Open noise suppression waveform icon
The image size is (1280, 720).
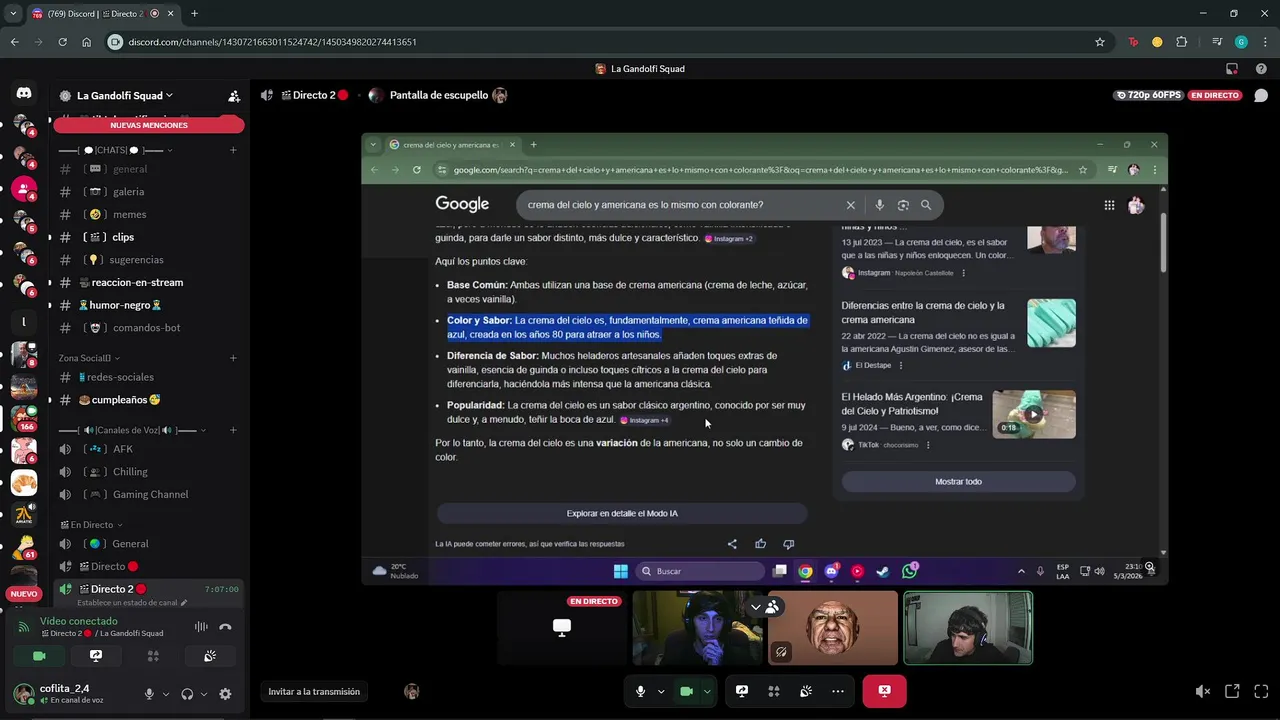pos(201,627)
